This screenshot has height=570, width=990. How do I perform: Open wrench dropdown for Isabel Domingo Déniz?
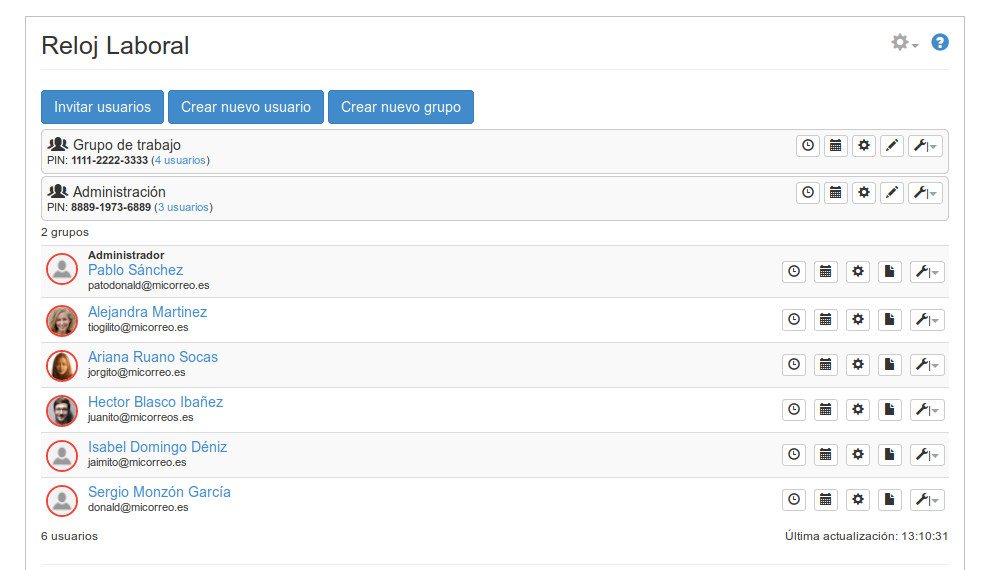(x=927, y=455)
